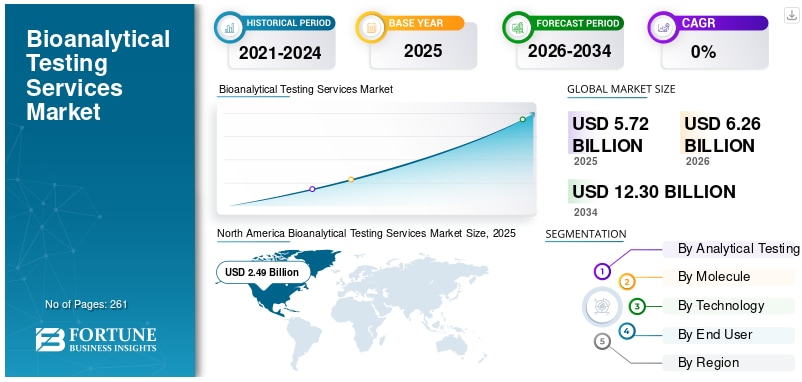Click the 2026-2034 value
Screen dimensions: 802x382
coord(569,51)
